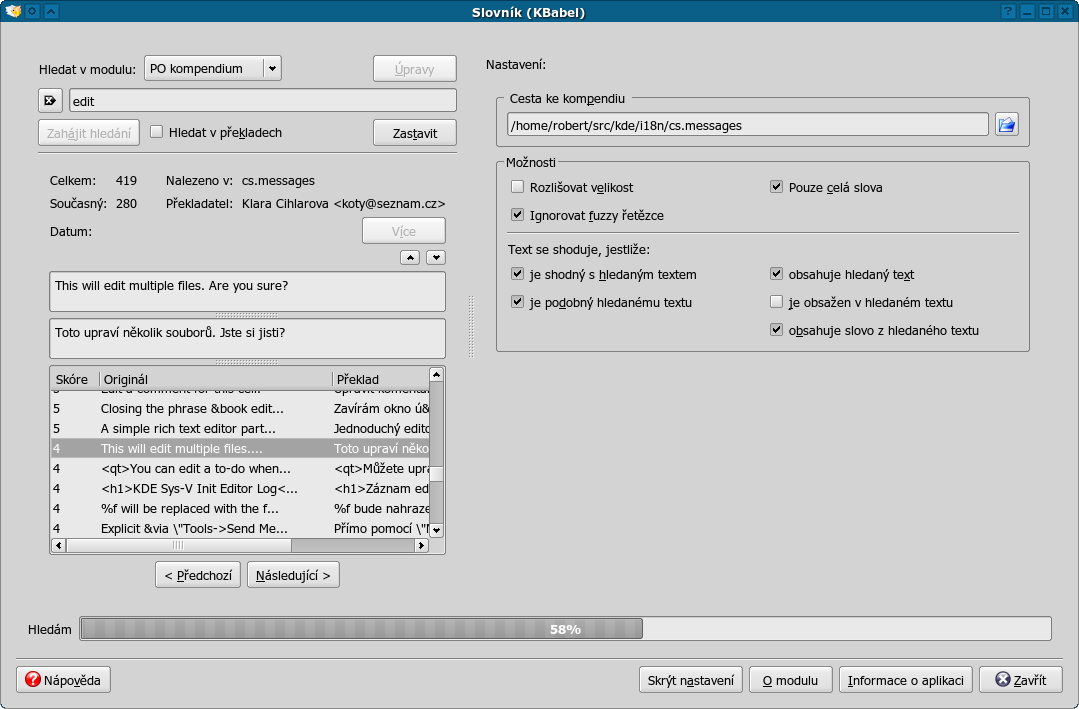1079x709 pixels.
Task: Click 'Informace o aplikaci' button
Action: click(x=906, y=680)
